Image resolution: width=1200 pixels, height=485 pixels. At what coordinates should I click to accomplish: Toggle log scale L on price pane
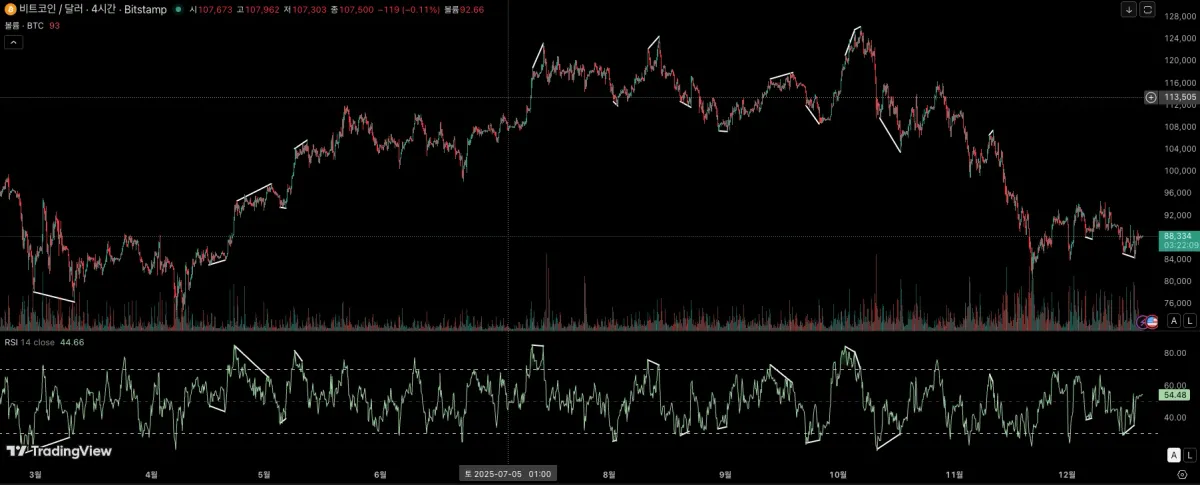click(x=1189, y=320)
